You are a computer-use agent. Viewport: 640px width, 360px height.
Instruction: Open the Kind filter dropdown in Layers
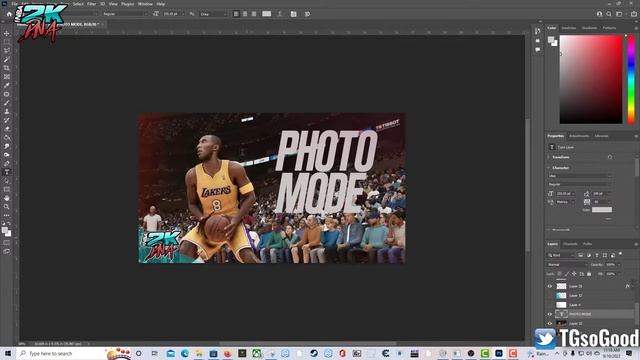(561, 255)
